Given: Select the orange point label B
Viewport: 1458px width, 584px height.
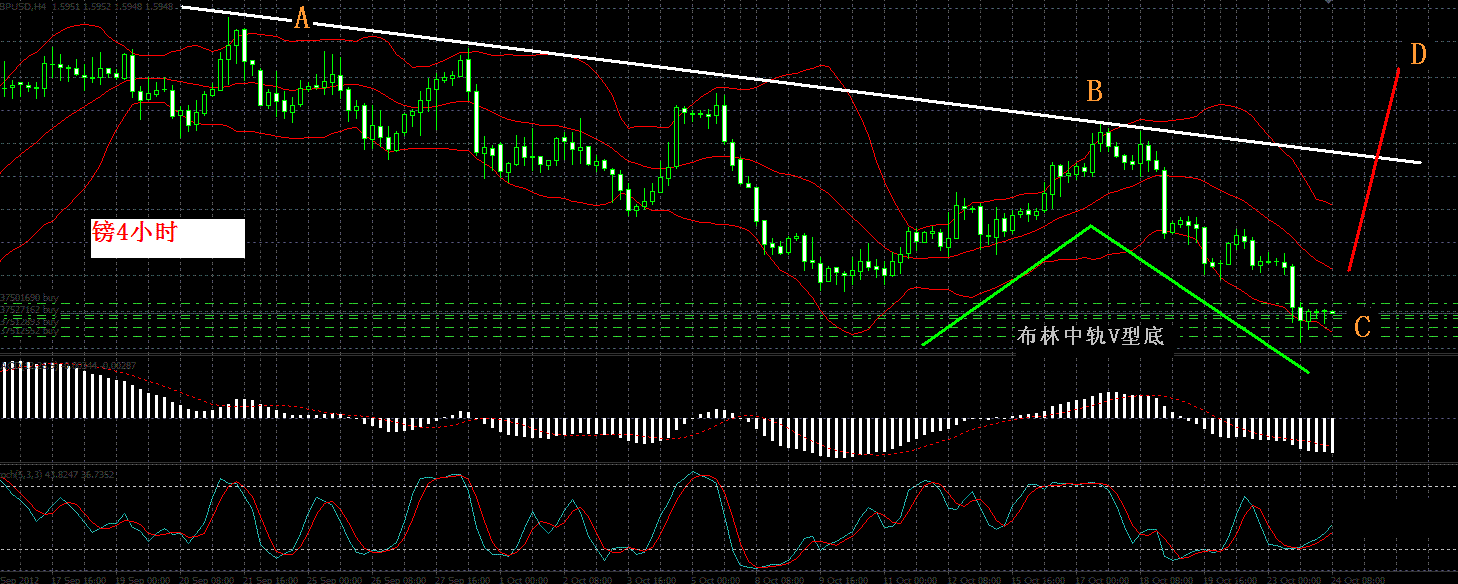Looking at the screenshot, I should (x=1094, y=92).
